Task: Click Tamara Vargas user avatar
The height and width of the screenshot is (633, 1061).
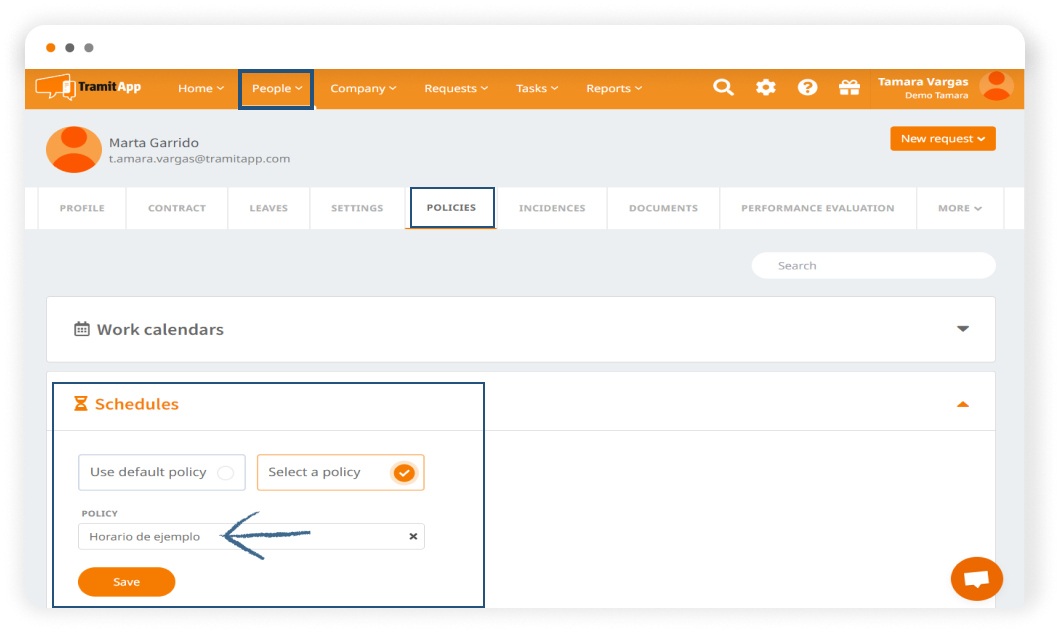Action: [x=996, y=87]
